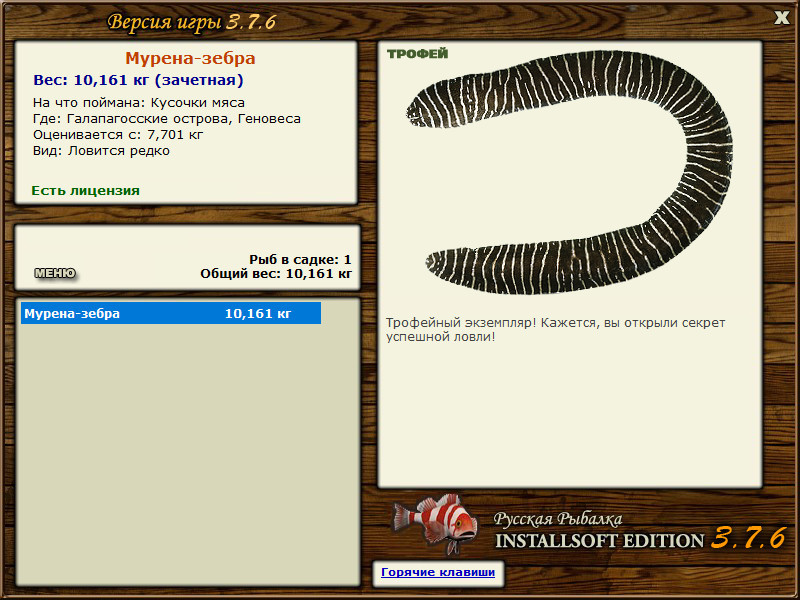800x600 pixels.
Task: Click the orange 3.7.6 version number logo
Action: point(748,538)
